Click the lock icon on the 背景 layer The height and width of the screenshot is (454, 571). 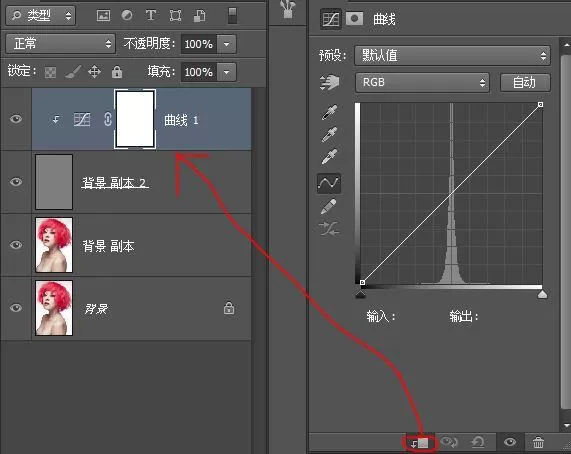pos(229,308)
